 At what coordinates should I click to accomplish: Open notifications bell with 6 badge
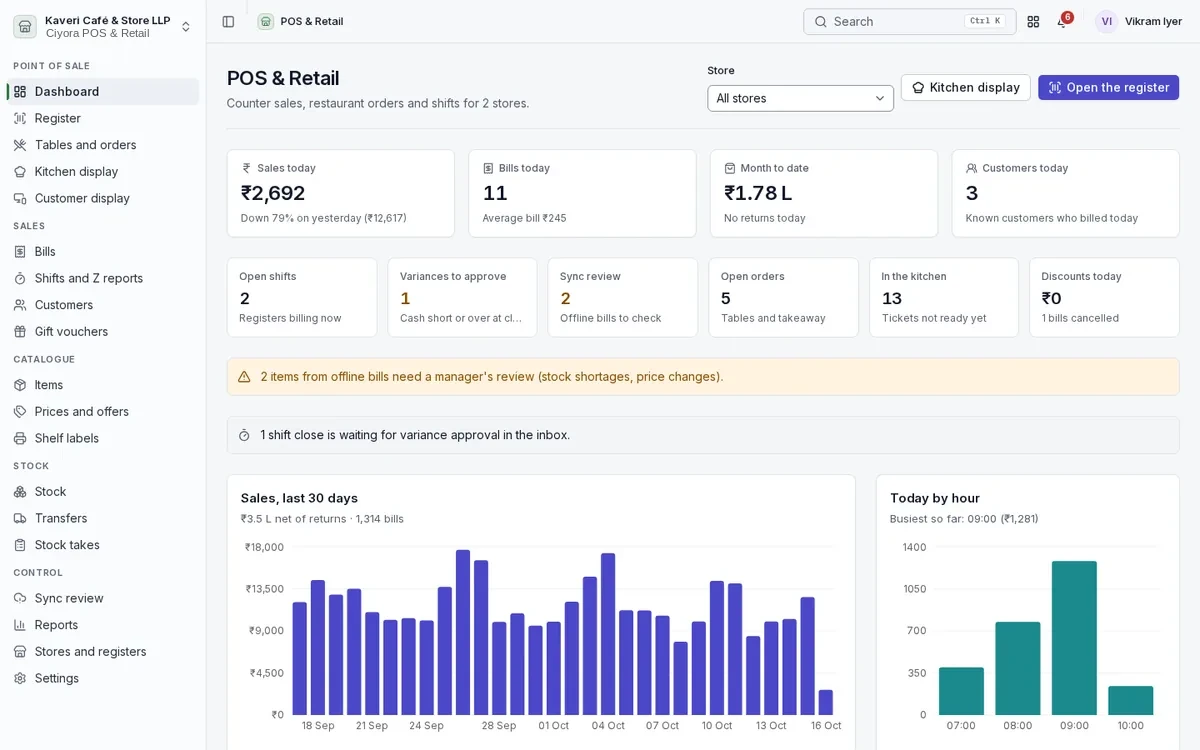click(x=1062, y=21)
